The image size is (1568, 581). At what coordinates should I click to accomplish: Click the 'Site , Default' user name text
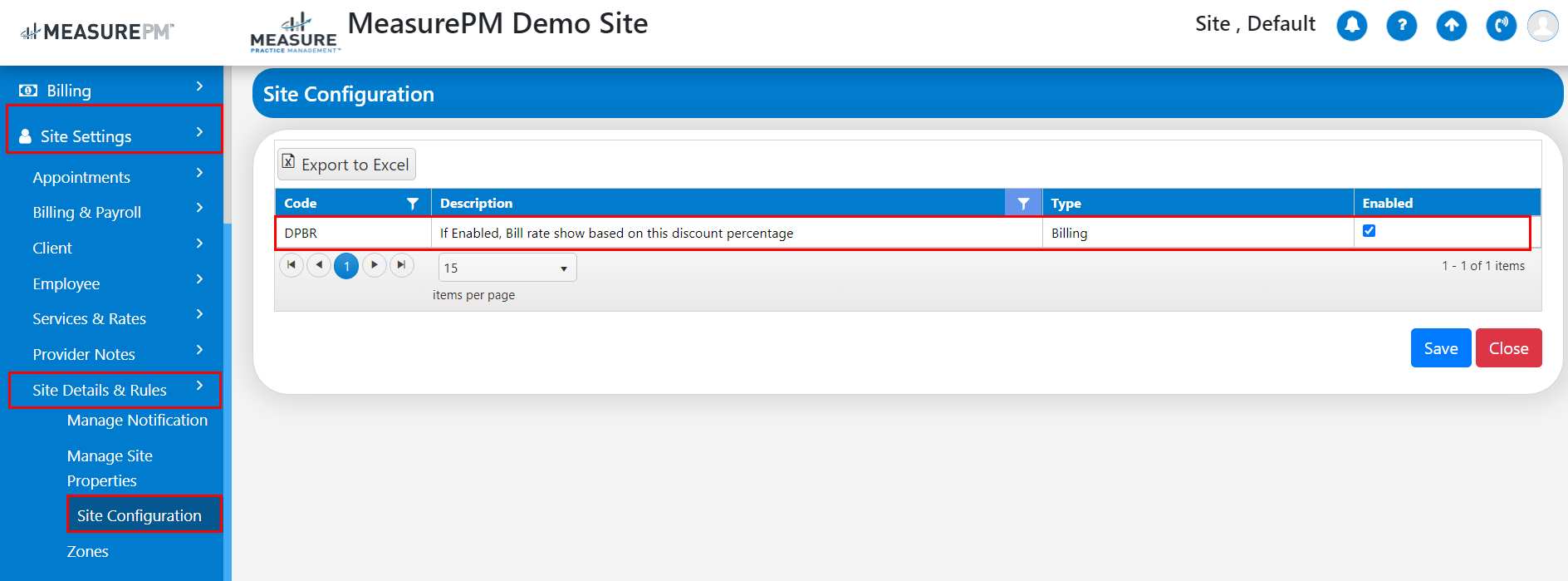tap(1255, 24)
